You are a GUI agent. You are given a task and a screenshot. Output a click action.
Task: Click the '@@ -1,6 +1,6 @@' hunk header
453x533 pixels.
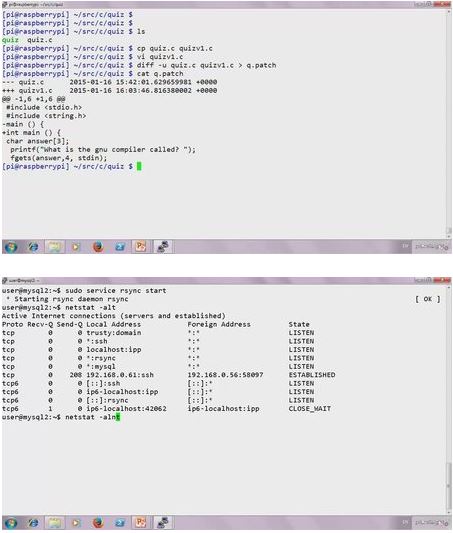click(x=34, y=99)
